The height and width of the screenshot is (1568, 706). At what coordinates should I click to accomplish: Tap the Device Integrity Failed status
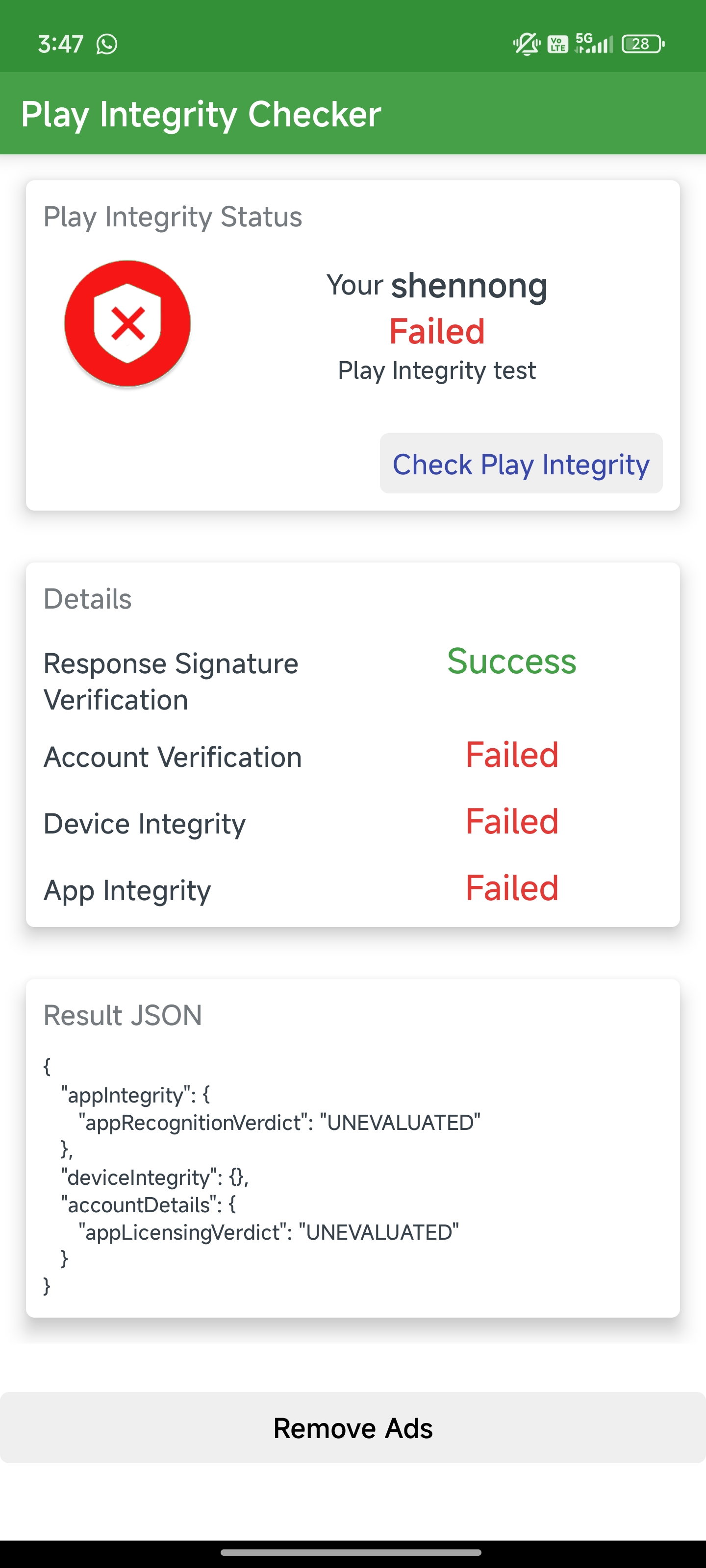[x=512, y=821]
